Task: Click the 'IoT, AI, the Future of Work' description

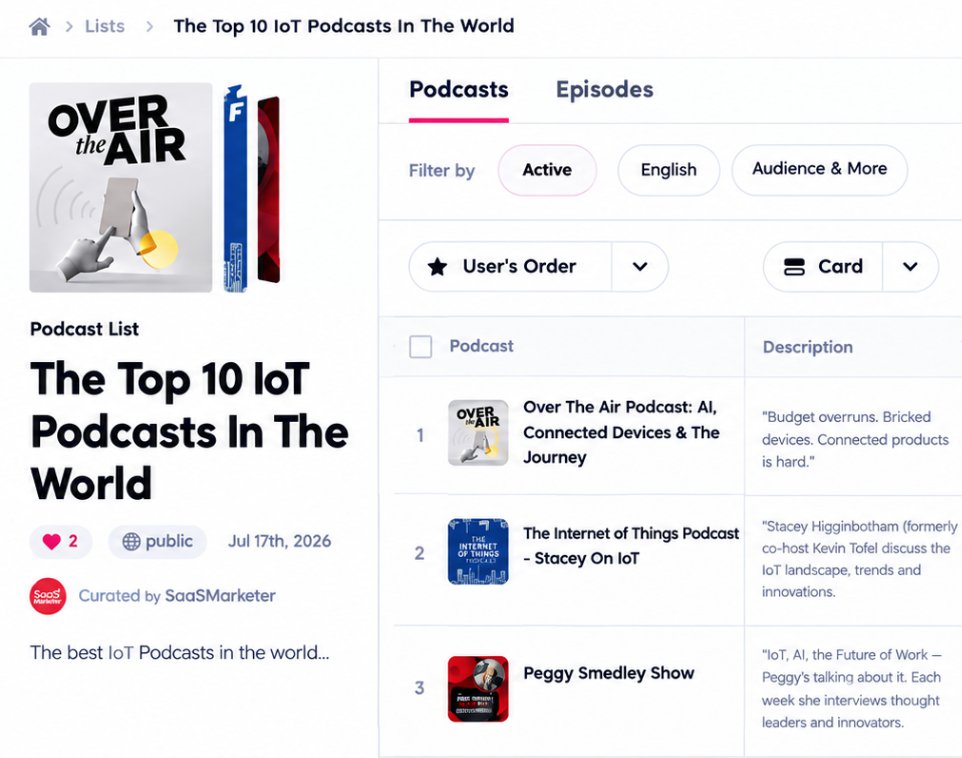Action: click(x=852, y=689)
